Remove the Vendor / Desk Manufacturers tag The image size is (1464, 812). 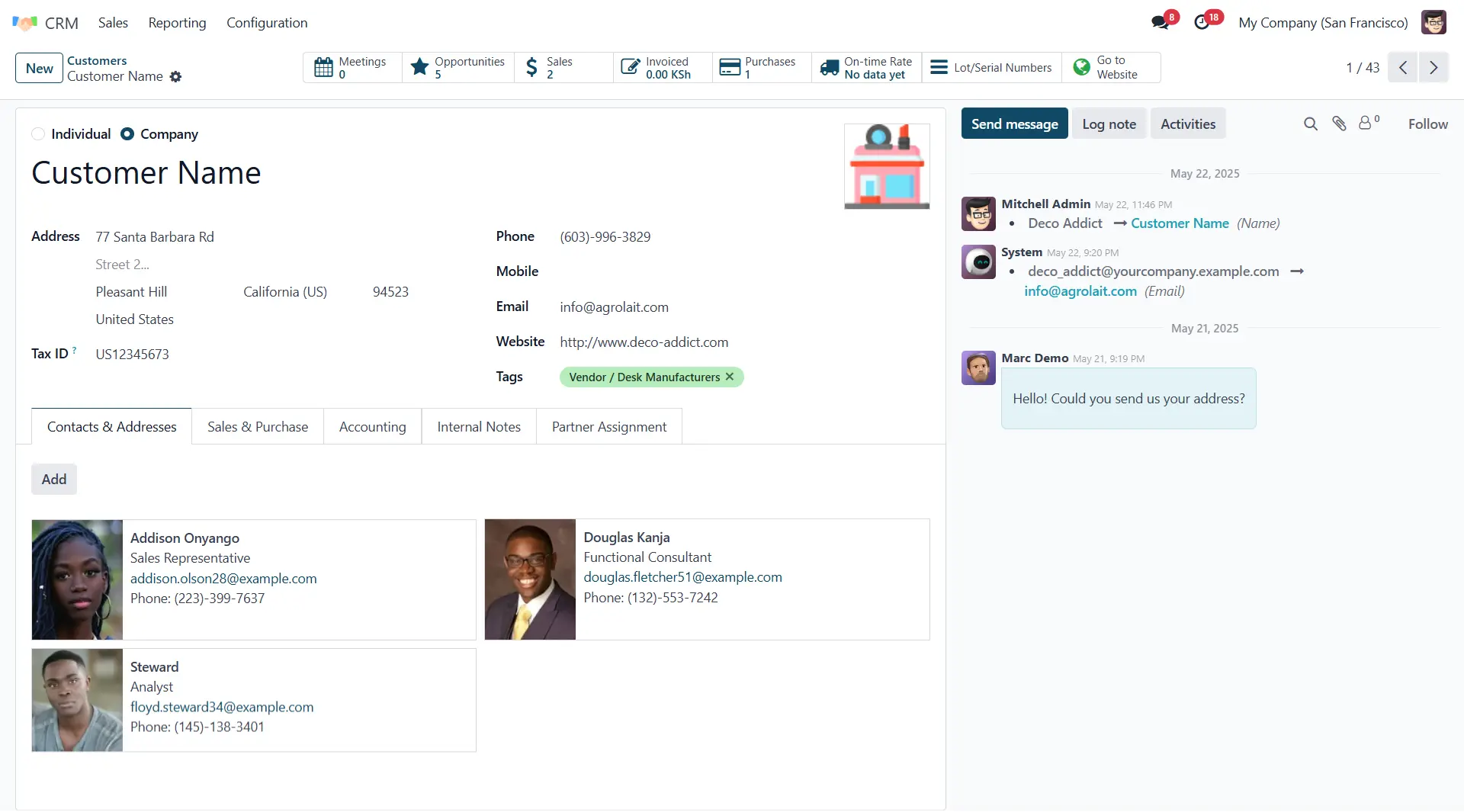(x=730, y=377)
